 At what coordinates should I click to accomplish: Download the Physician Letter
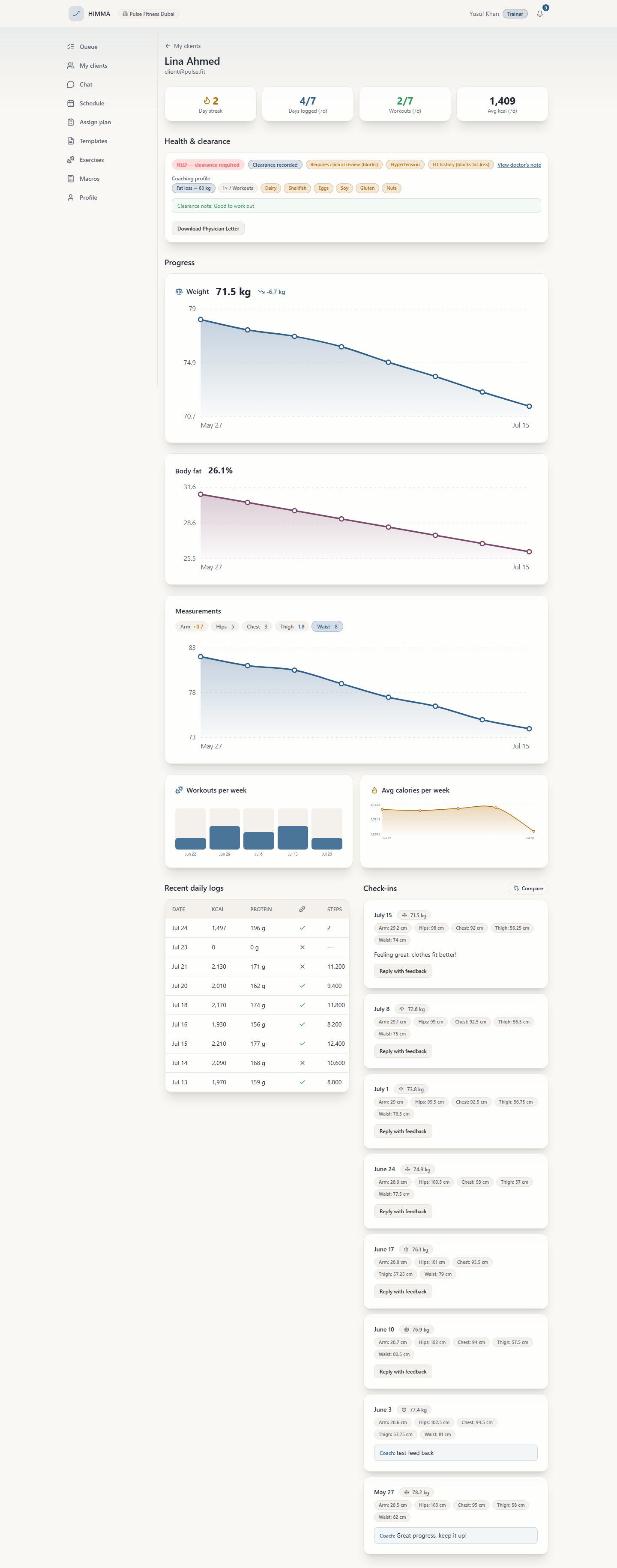208,229
